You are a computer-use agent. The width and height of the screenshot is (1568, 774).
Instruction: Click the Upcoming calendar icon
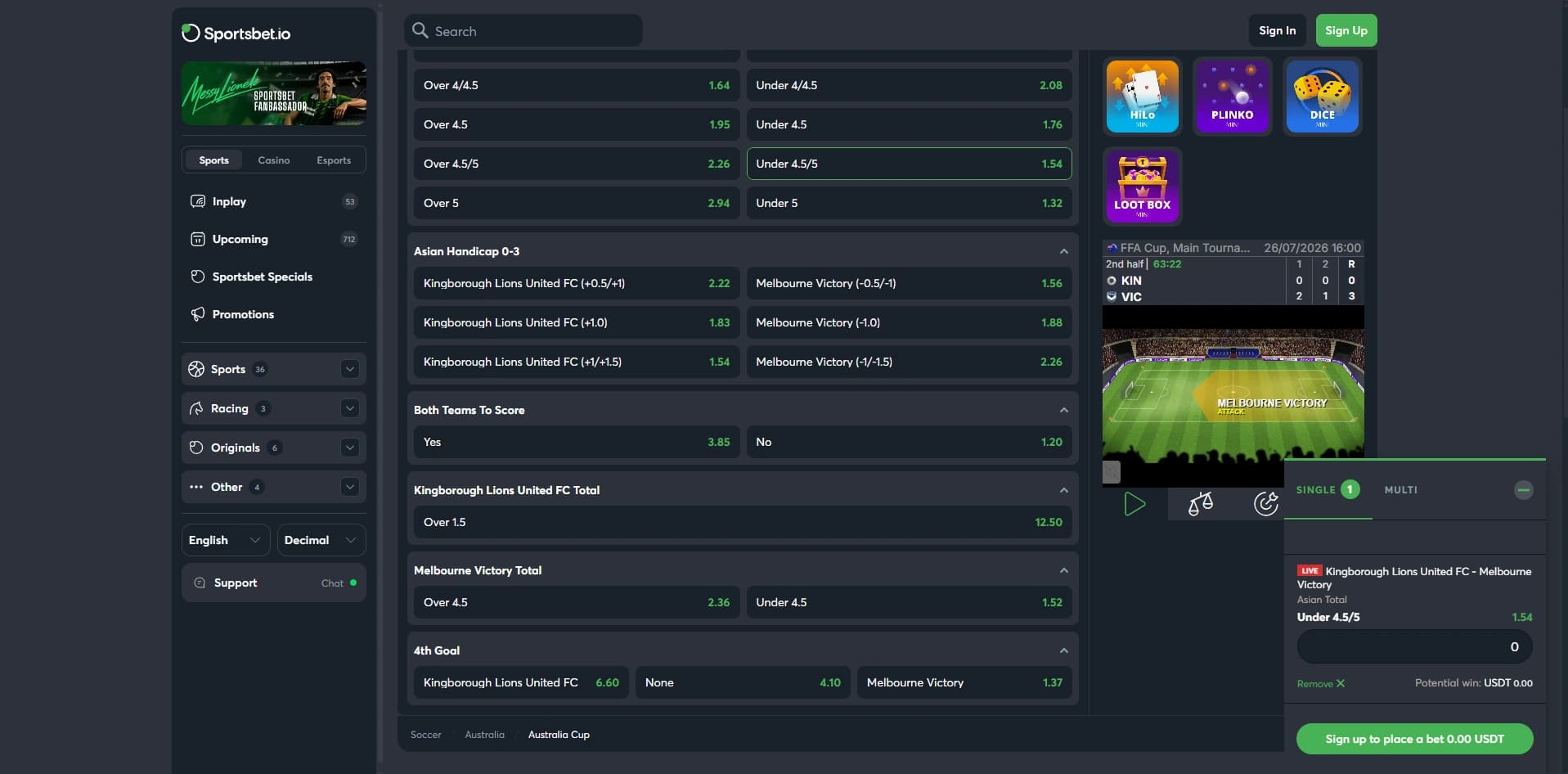pyautogui.click(x=198, y=239)
